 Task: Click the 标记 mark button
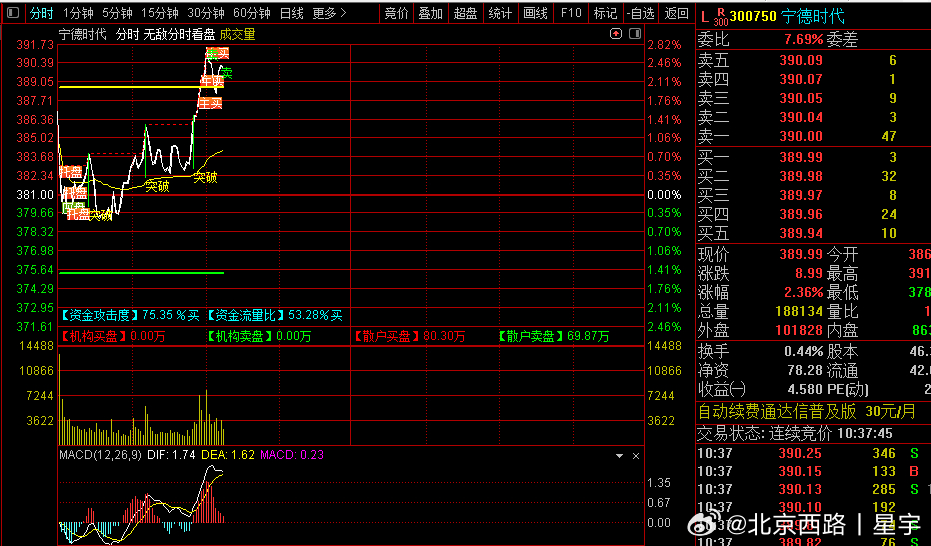(605, 13)
